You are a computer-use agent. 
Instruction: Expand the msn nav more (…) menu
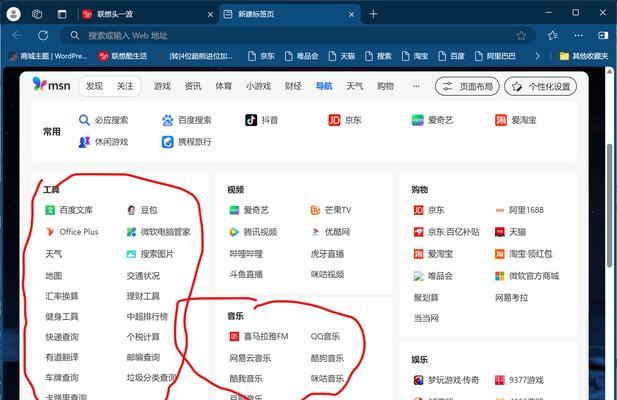pos(416,86)
